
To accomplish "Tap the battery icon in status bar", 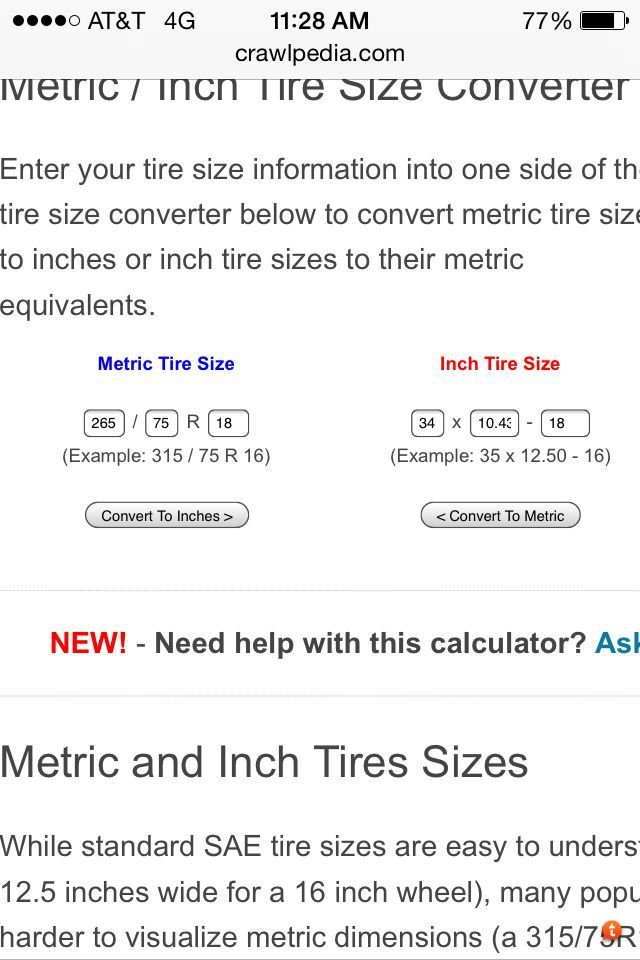I will 604,21.
